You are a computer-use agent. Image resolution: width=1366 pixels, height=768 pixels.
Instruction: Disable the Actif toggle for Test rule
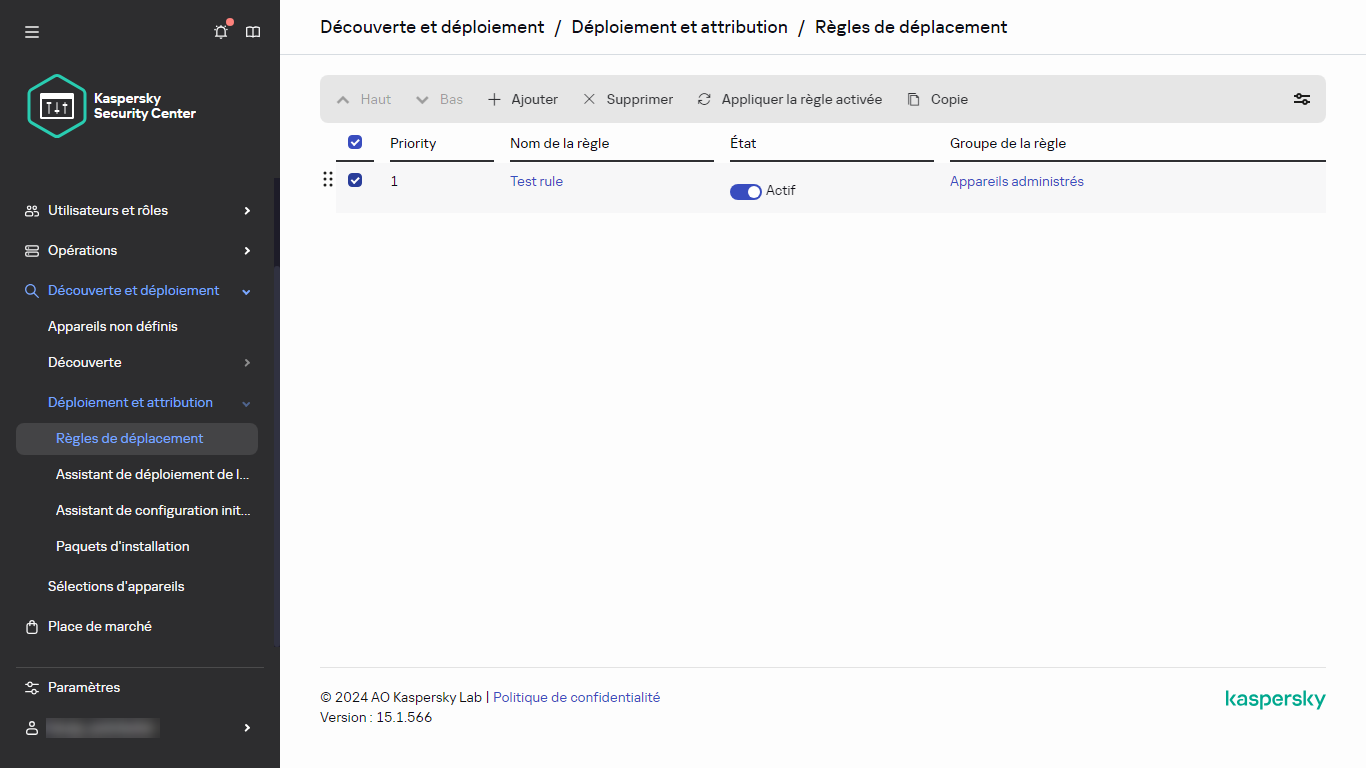(x=745, y=191)
